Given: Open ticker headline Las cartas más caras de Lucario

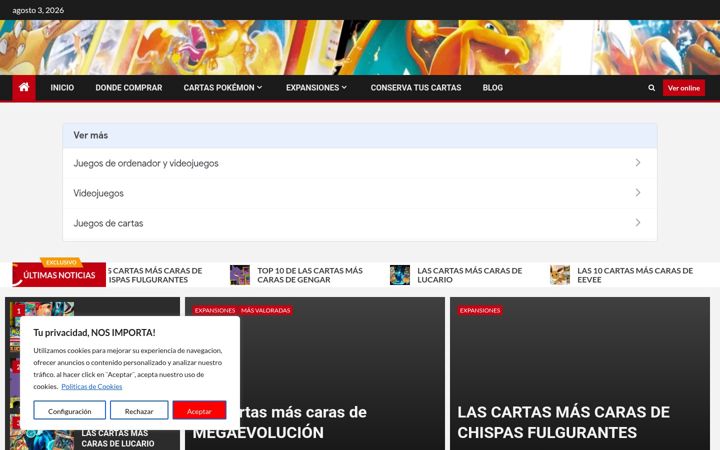Looking at the screenshot, I should coord(469,275).
